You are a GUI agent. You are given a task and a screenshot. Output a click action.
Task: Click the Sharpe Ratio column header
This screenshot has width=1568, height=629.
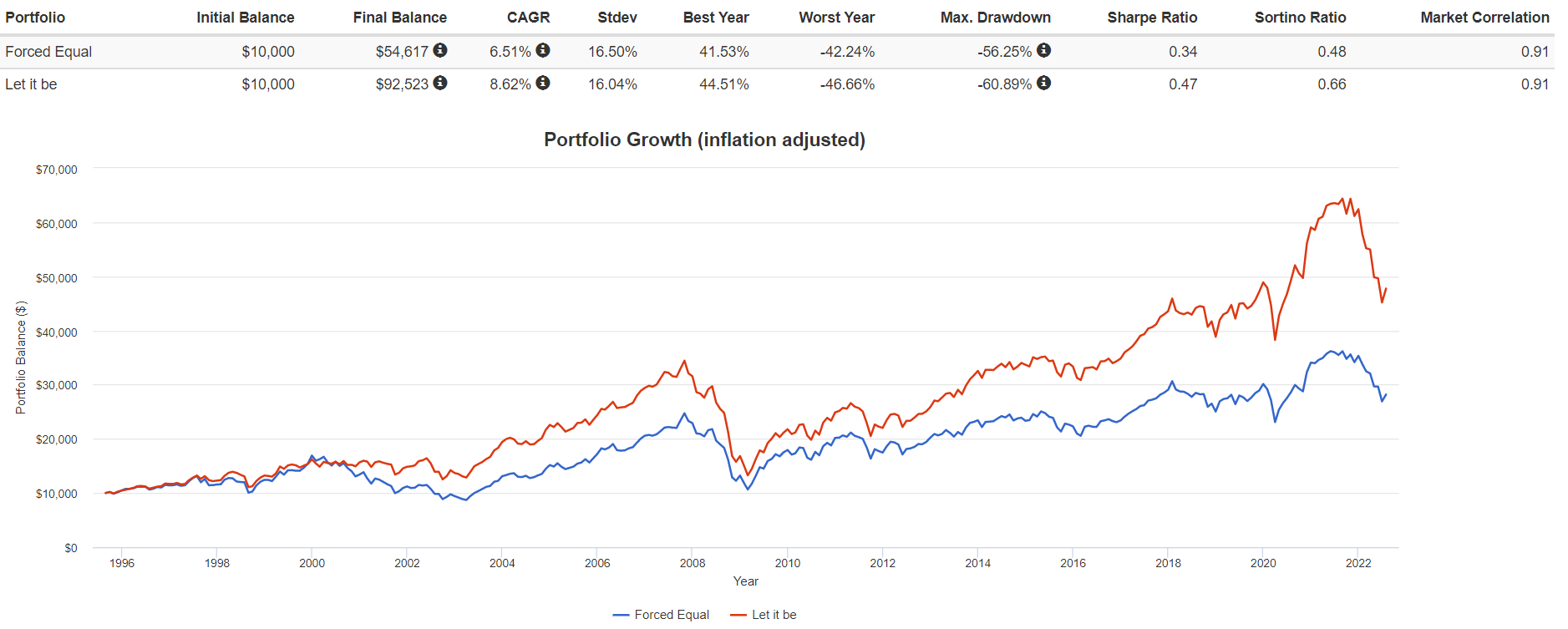coord(1152,18)
